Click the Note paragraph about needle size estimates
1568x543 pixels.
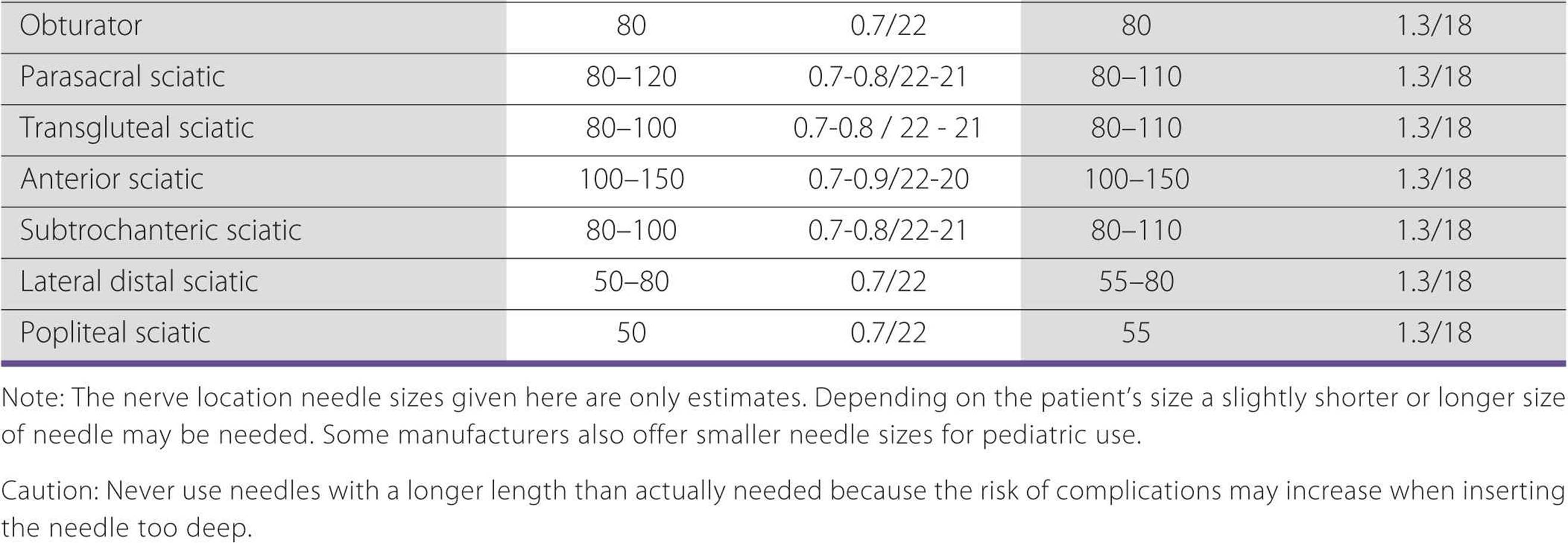783,417
